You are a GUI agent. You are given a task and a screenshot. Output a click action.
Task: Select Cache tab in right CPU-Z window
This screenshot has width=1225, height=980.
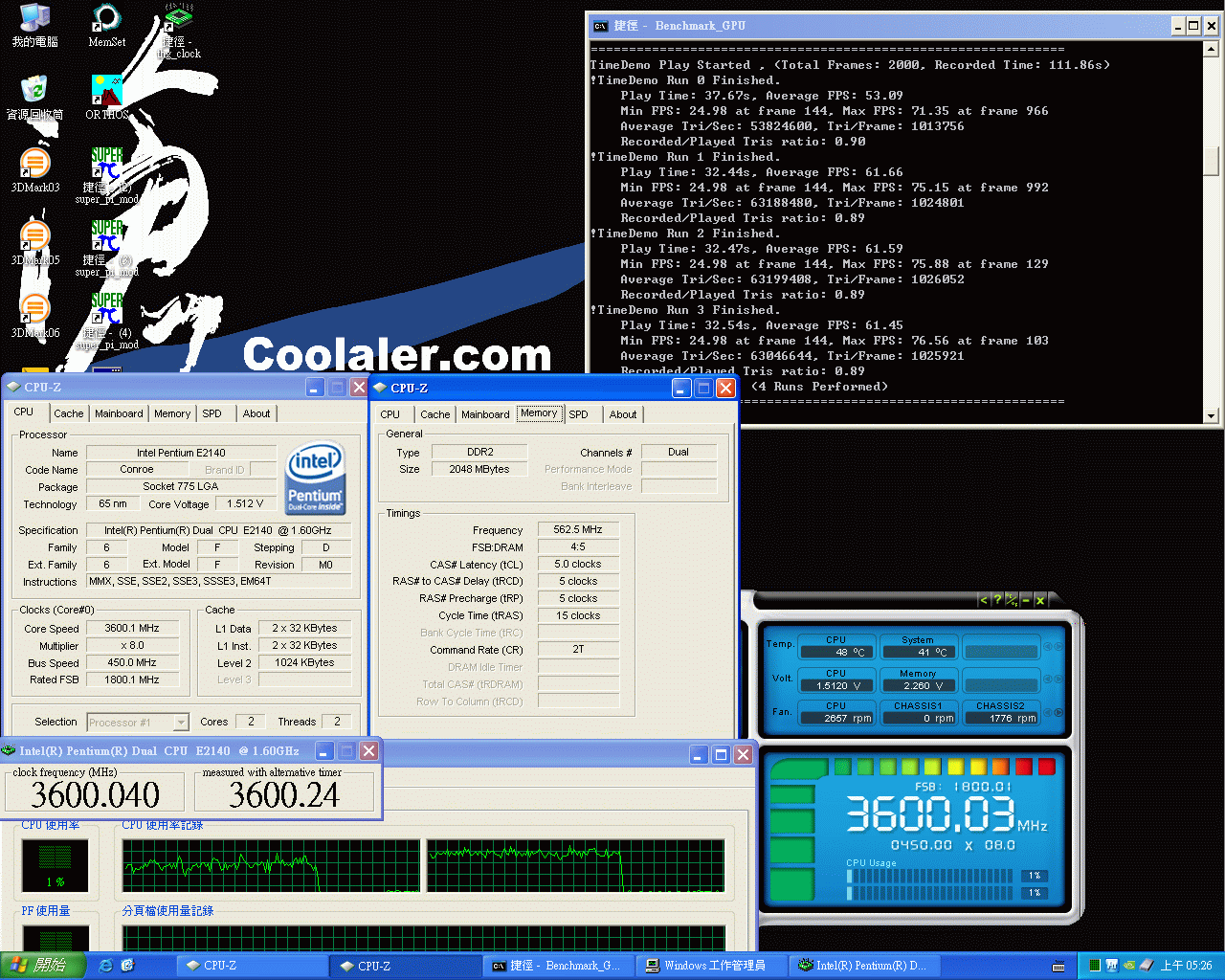point(434,414)
